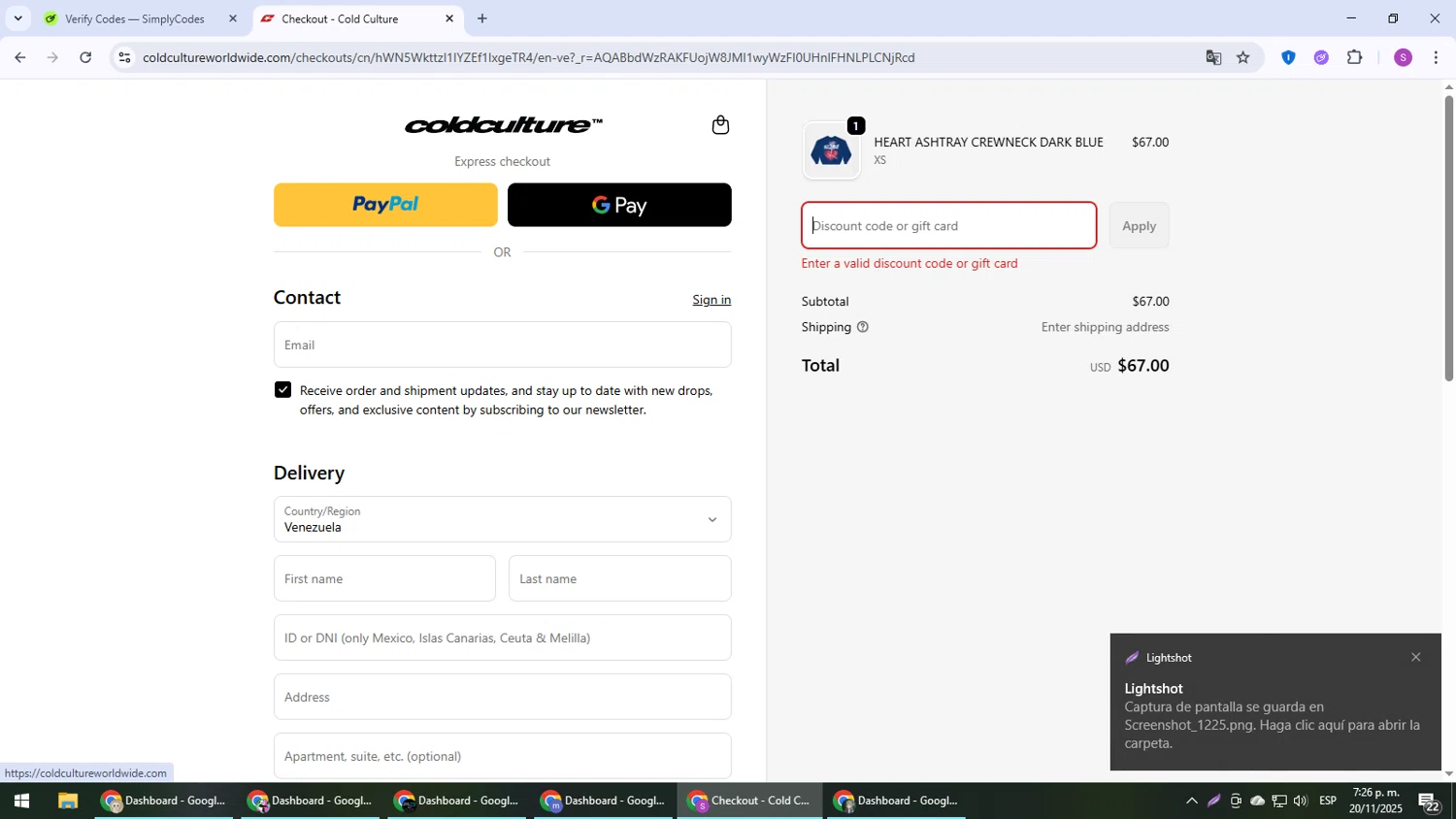Image resolution: width=1456 pixels, height=819 pixels.
Task: Click the Enter shipping address text
Action: [x=1105, y=327]
